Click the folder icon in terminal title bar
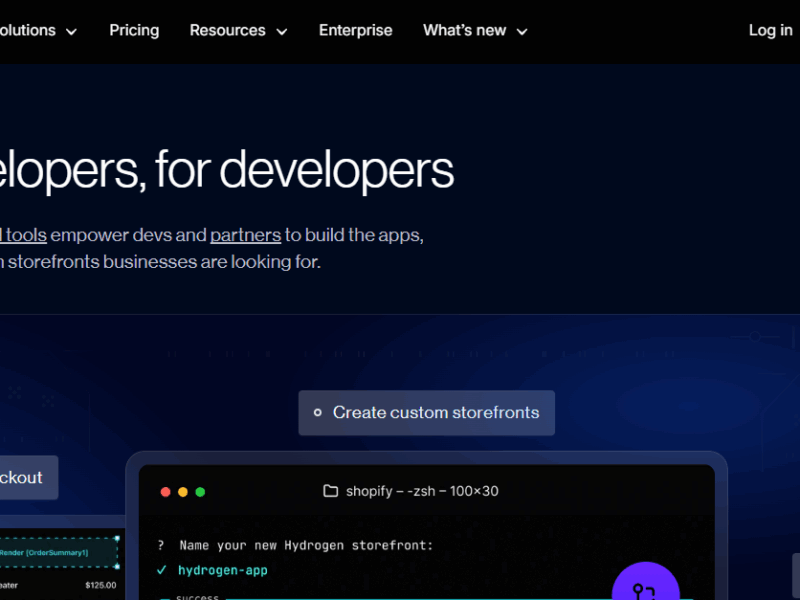This screenshot has width=800, height=600. pos(330,491)
